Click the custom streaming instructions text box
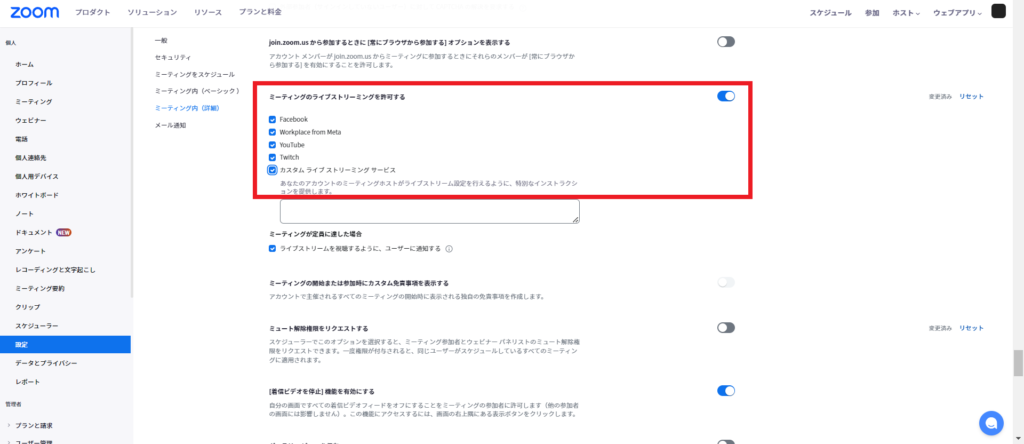 430,212
